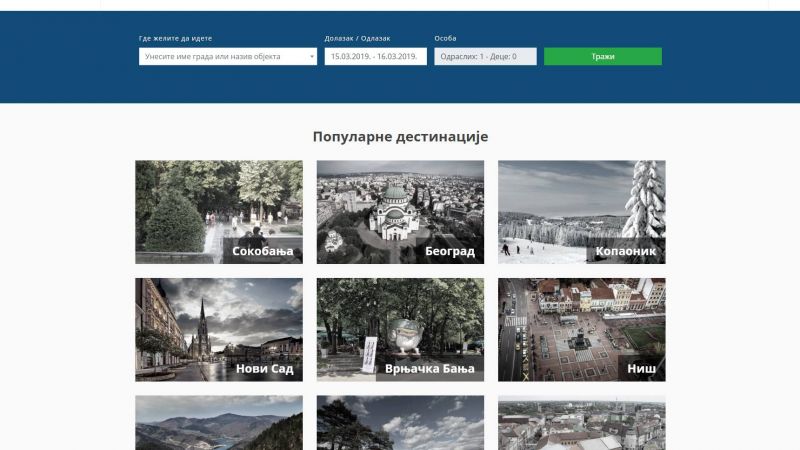The image size is (800, 450).
Task: Click the Особа label
Action: pos(445,38)
